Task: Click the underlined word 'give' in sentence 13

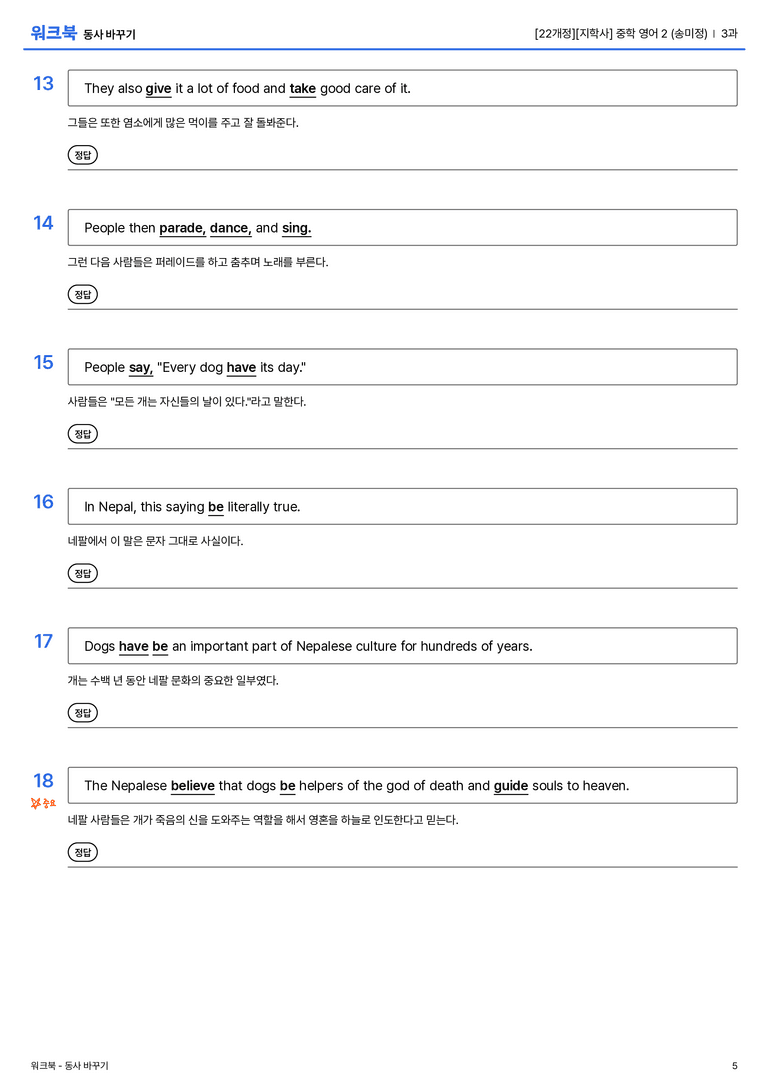Action: click(x=158, y=89)
